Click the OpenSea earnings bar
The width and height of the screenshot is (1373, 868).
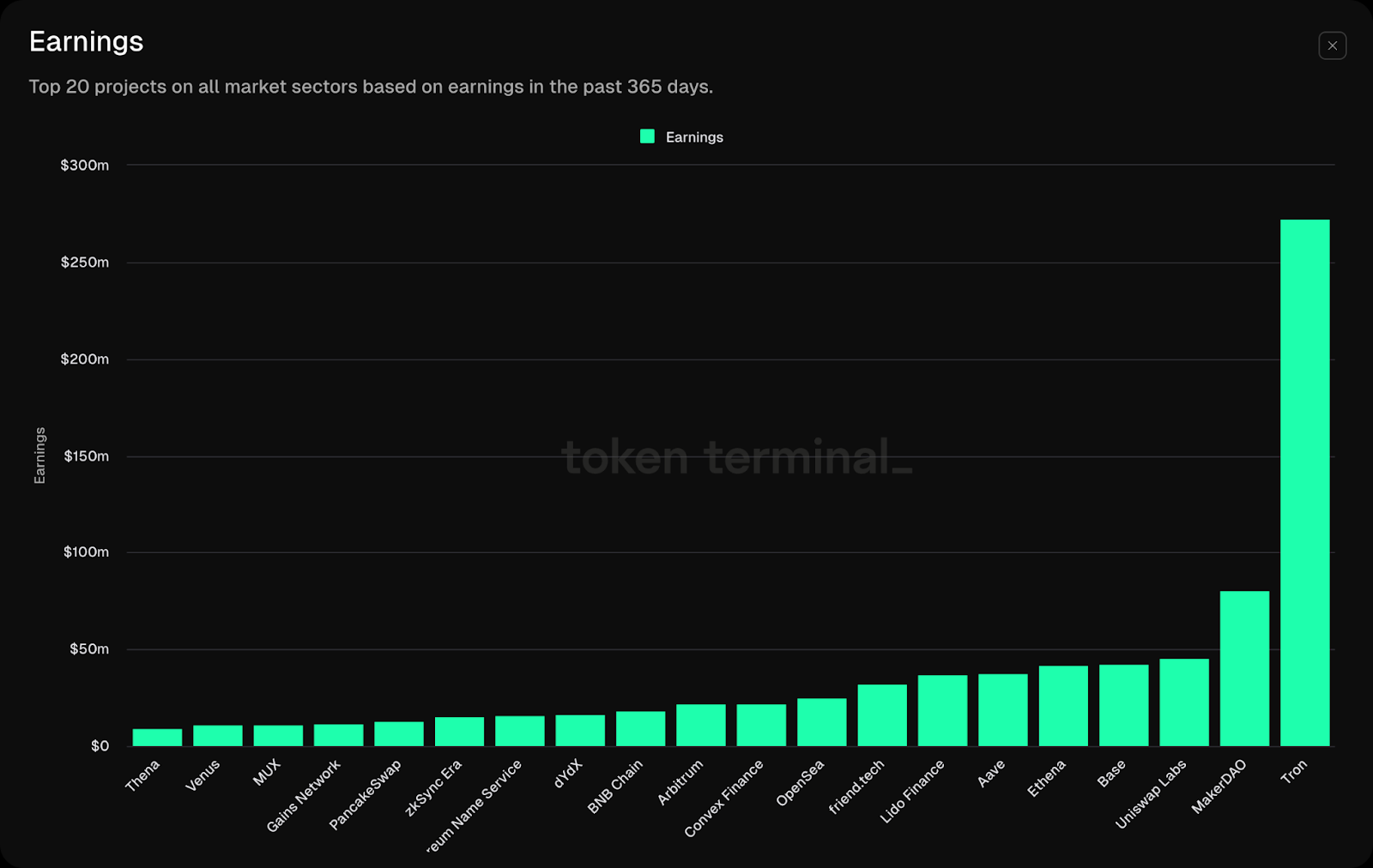(821, 722)
